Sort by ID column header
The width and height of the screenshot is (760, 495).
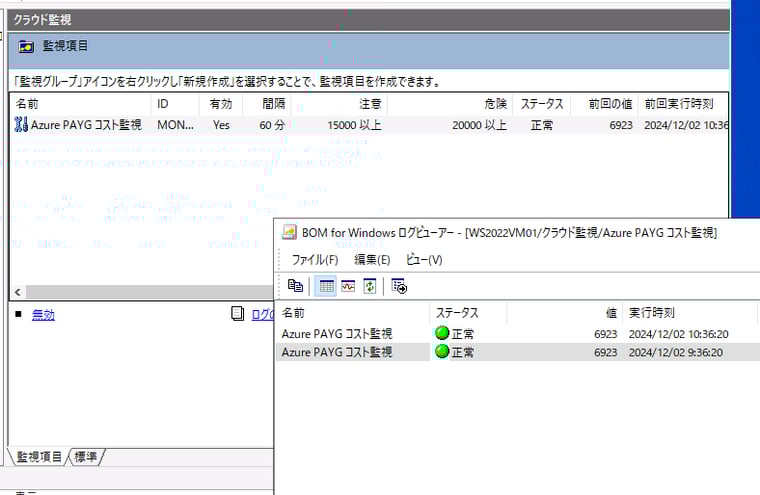(x=175, y=104)
